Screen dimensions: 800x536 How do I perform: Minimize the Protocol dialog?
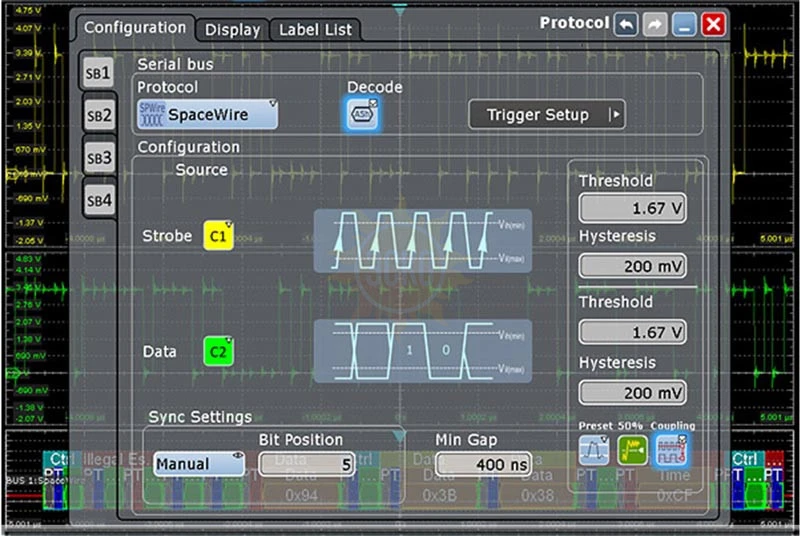pyautogui.click(x=684, y=24)
